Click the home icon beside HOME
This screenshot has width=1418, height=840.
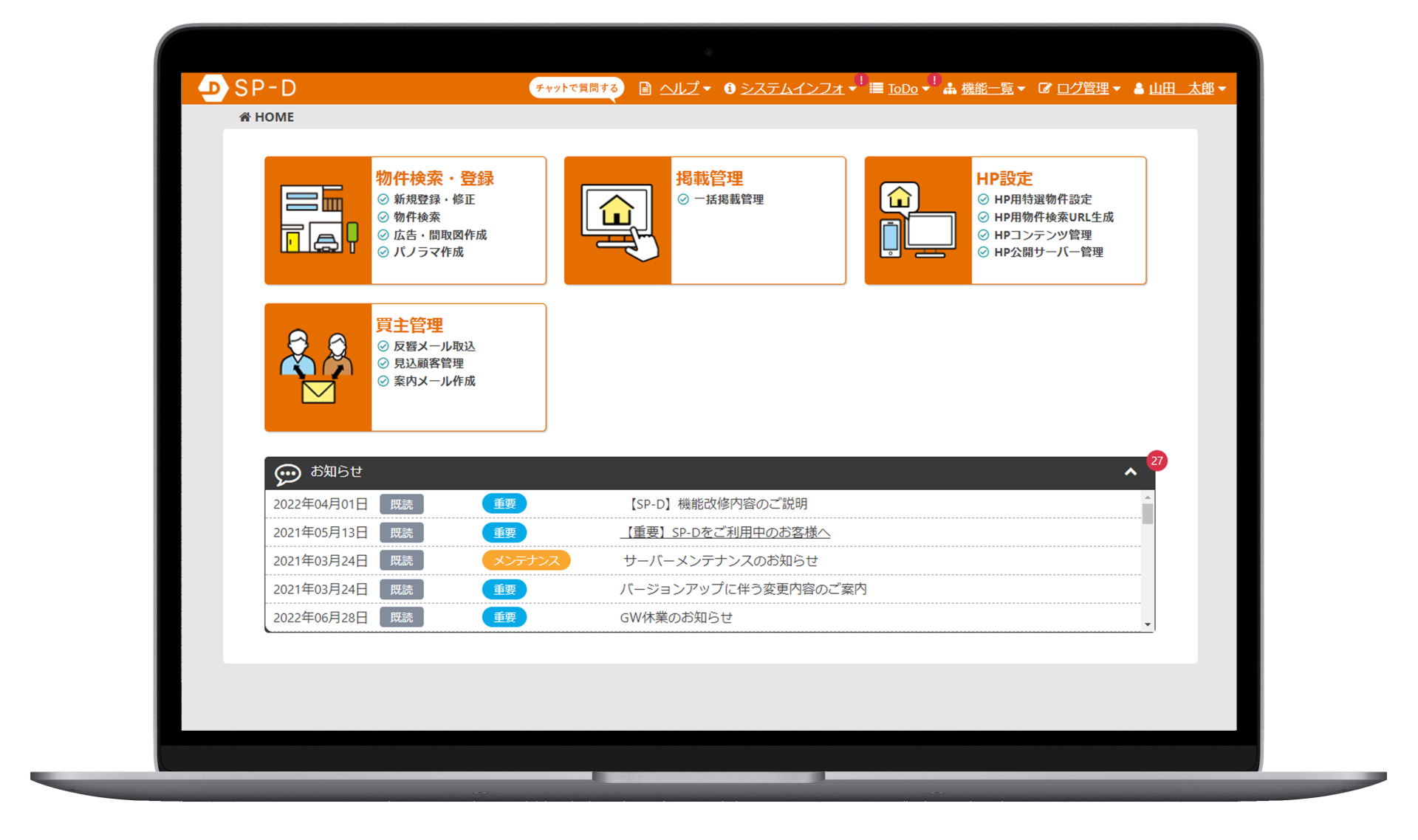point(244,117)
